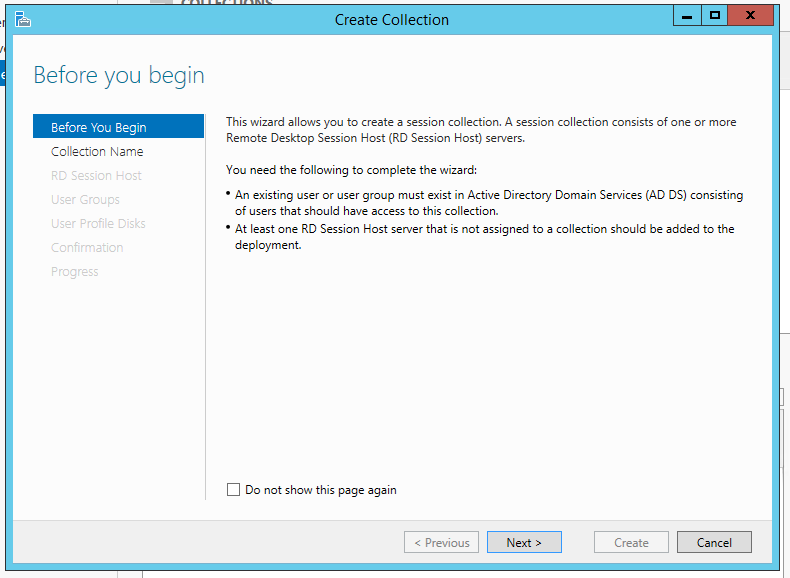Select the RD Session Host step
The image size is (790, 578).
(x=96, y=175)
